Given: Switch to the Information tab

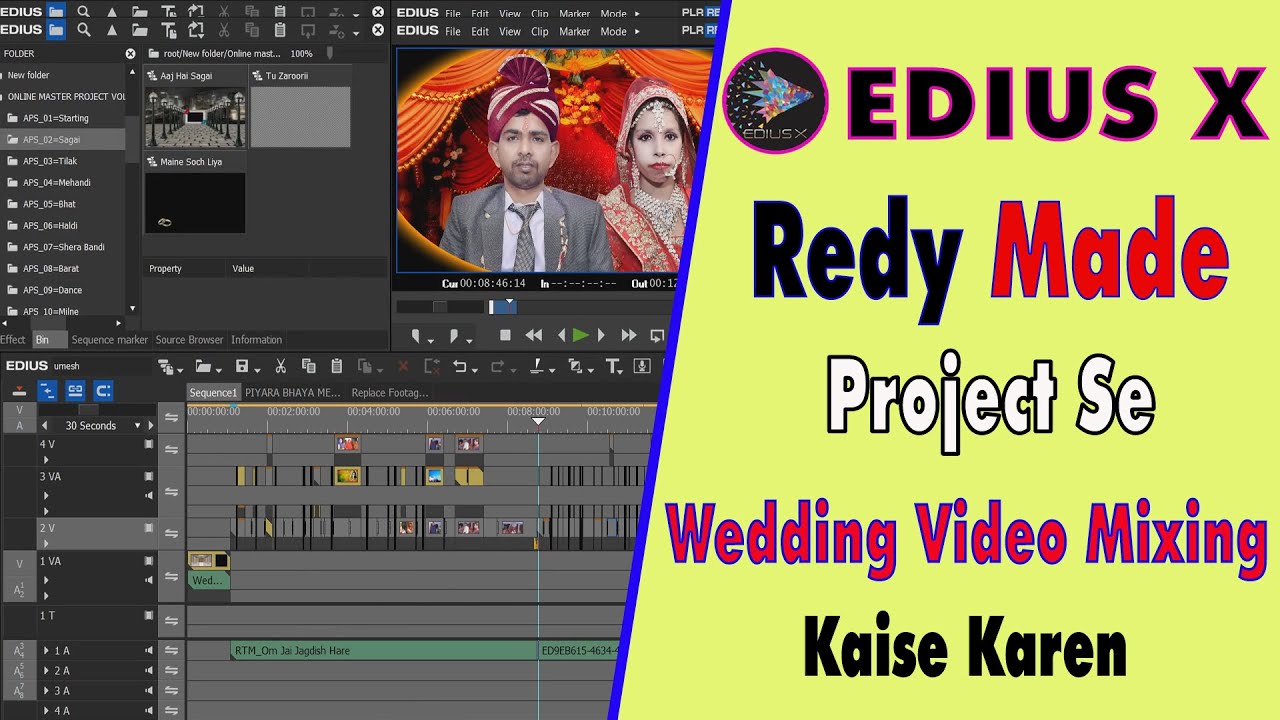Looking at the screenshot, I should click(x=256, y=340).
